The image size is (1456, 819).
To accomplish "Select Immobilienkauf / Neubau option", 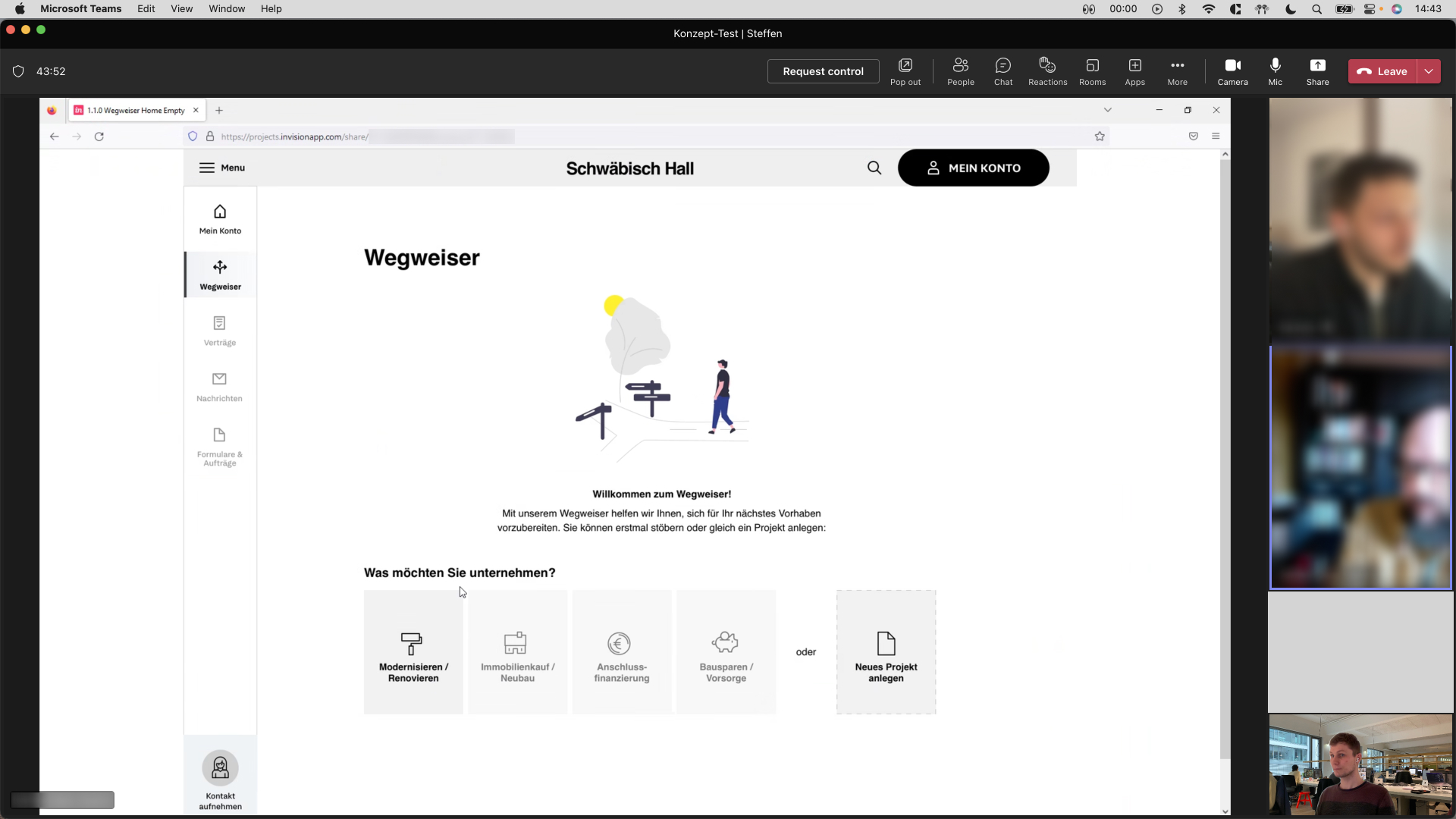I will point(517,652).
